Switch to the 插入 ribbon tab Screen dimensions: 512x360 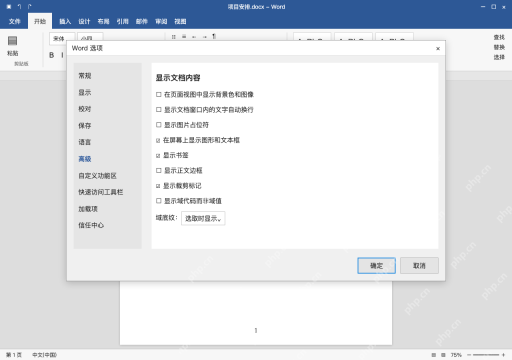tap(65, 21)
